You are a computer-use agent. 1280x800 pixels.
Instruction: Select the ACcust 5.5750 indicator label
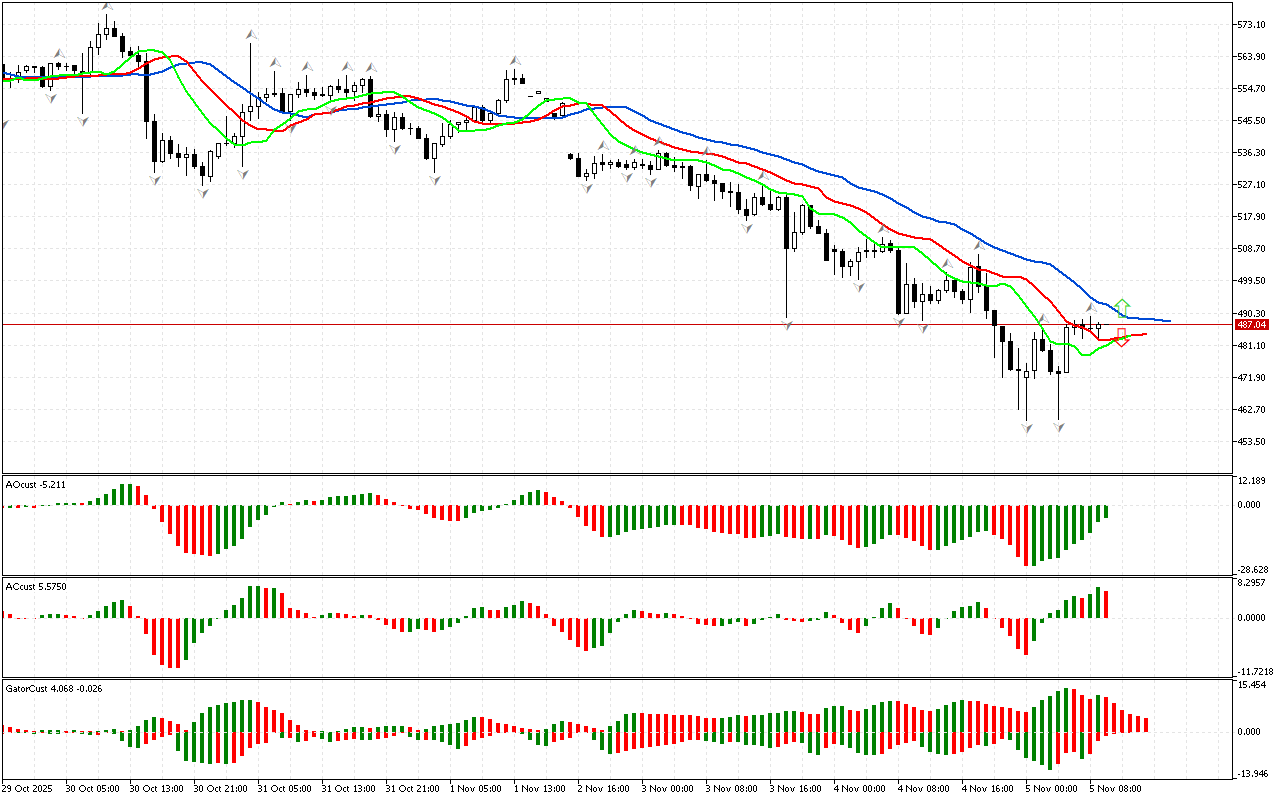pyautogui.click(x=36, y=585)
